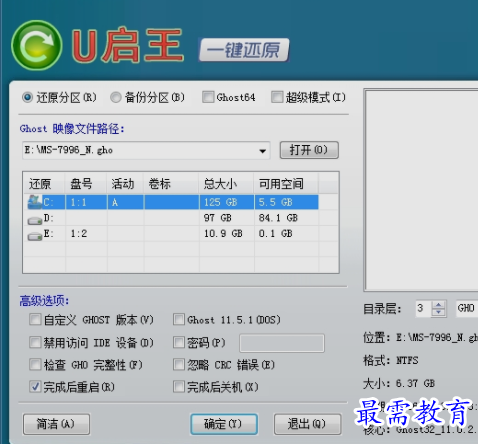Select the 10.9 GB size cell
Image resolution: width=478 pixels, height=444 pixels.
click(x=226, y=233)
